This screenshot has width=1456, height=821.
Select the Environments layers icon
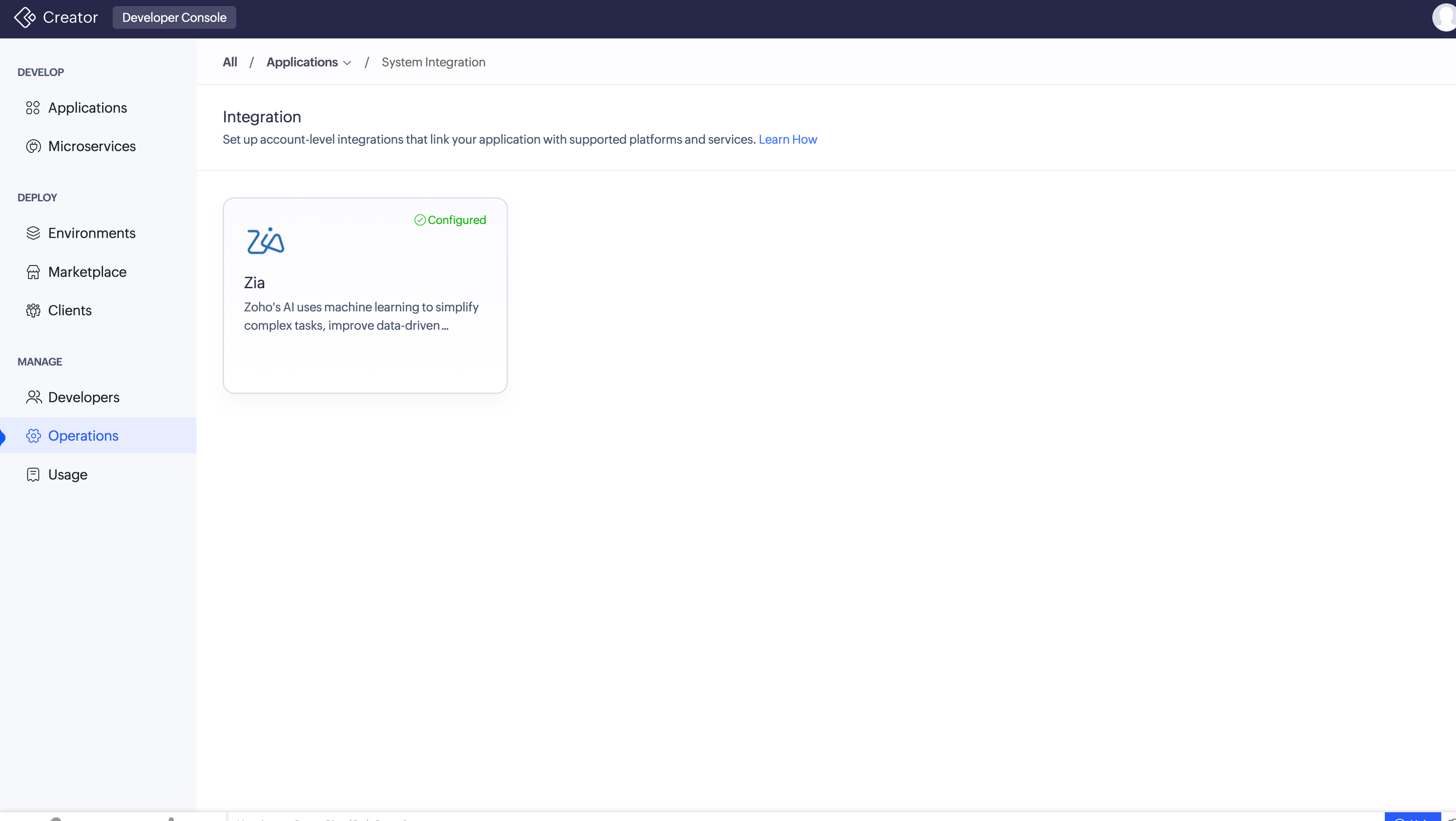[x=33, y=233]
